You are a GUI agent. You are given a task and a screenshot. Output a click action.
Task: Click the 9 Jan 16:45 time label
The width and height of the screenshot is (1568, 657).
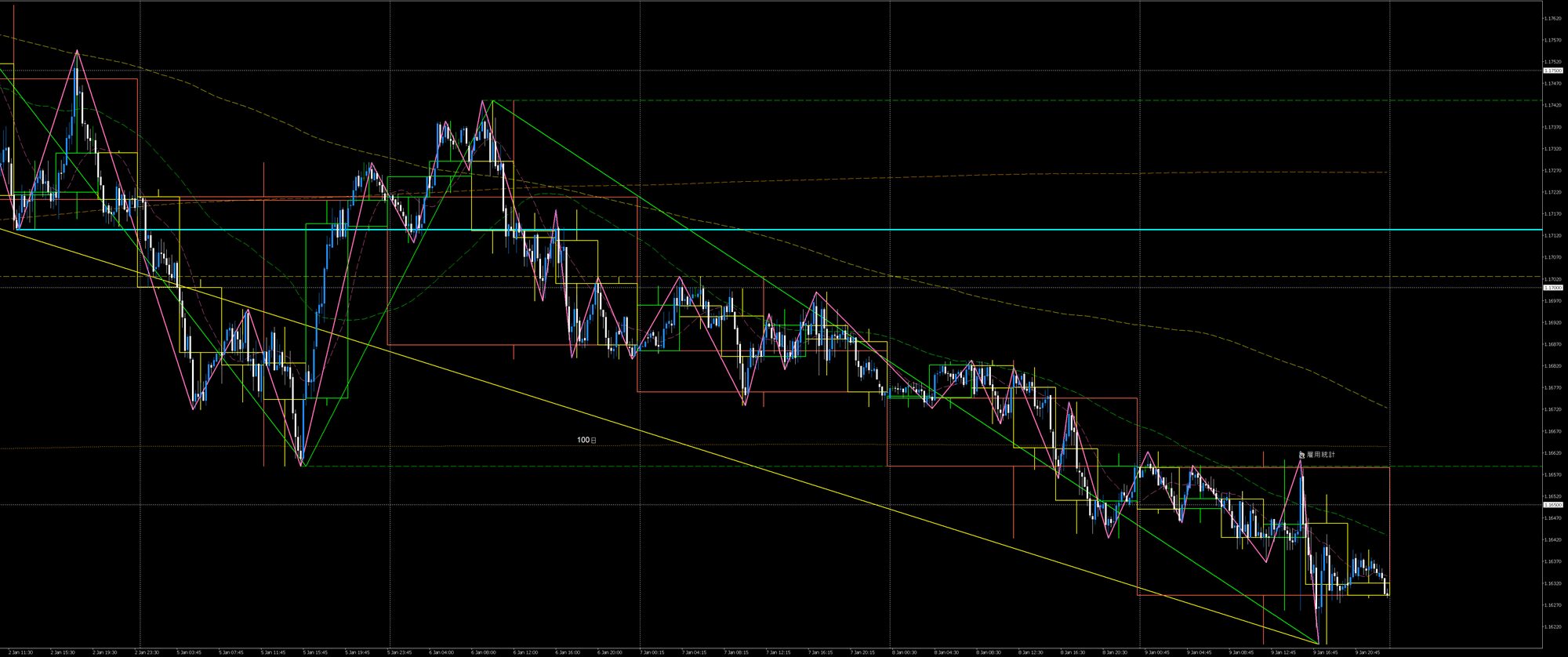tap(1325, 652)
